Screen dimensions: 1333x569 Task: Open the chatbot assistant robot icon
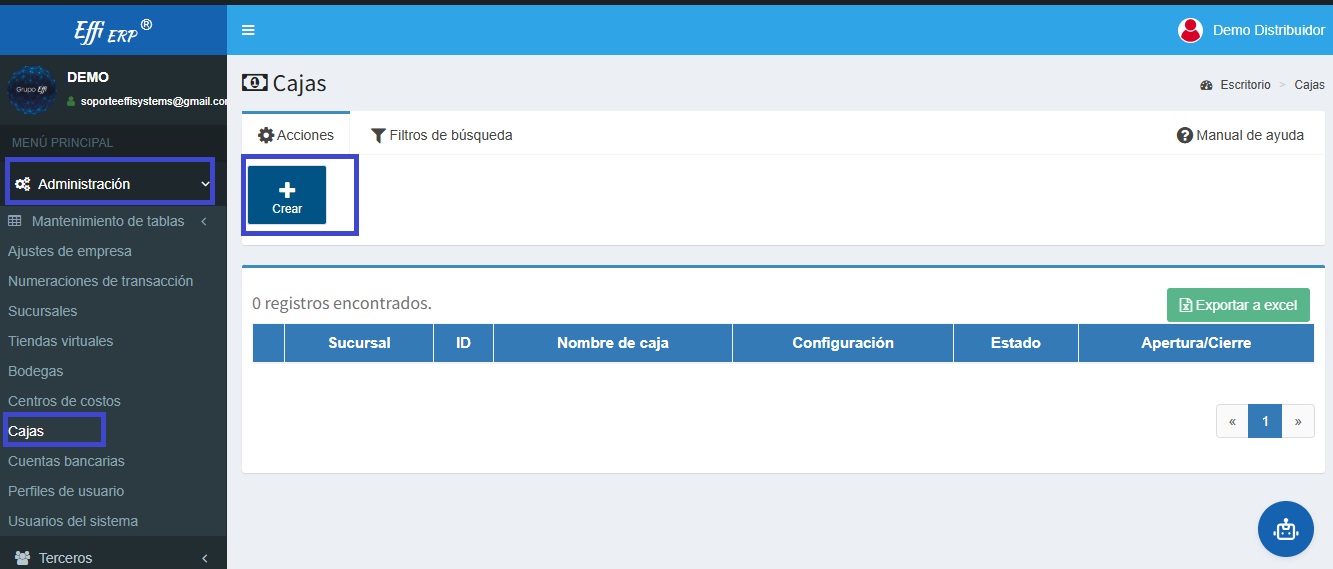[x=1285, y=529]
